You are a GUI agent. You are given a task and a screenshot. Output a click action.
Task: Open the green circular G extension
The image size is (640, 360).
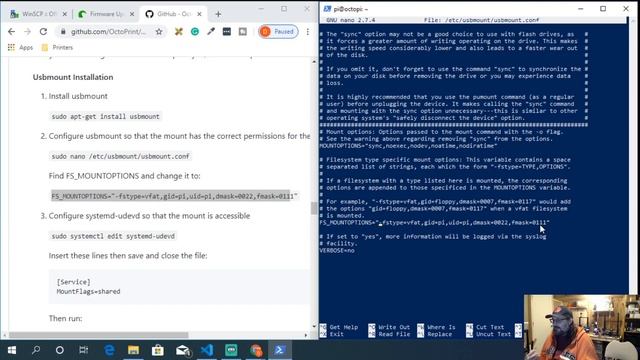(195, 31)
